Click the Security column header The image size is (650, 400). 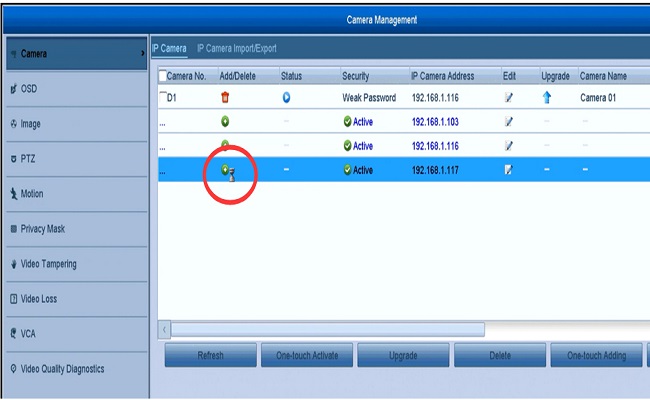pos(375,76)
